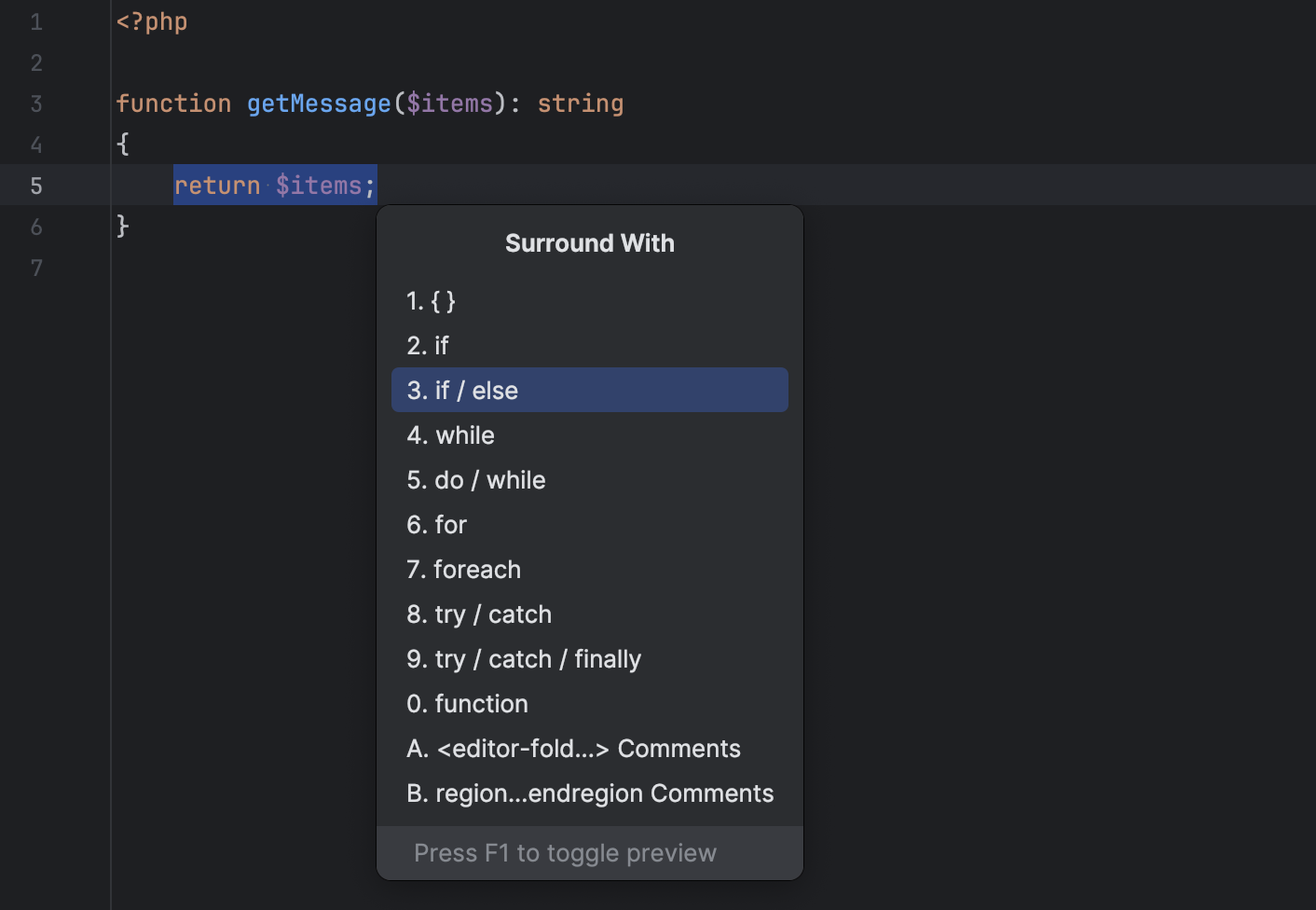
Task: Click line number 3 in the gutter
Action: [x=36, y=103]
